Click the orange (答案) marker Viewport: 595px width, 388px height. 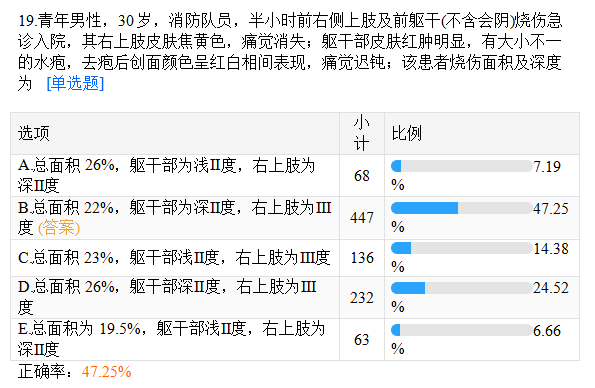coord(59,228)
